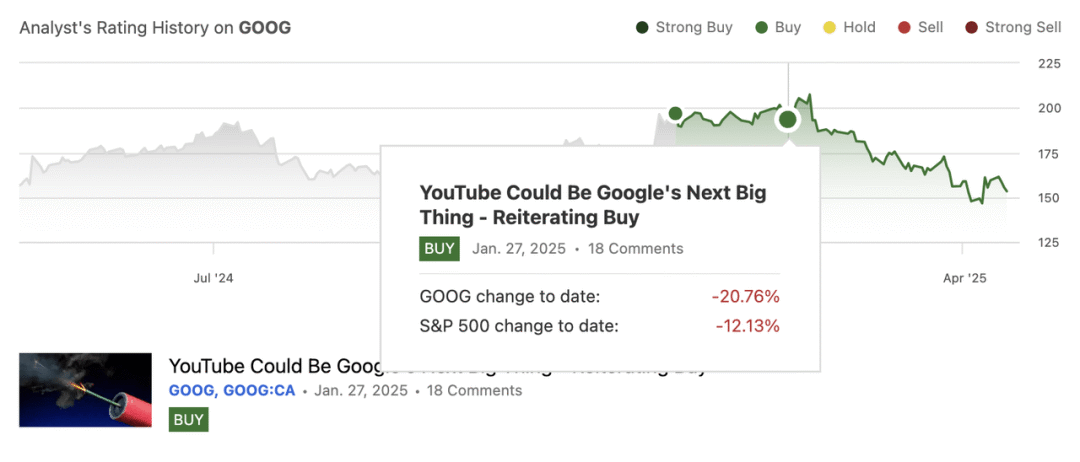
Task: Toggle the Strong Sell legend label
Action: (x=1023, y=28)
